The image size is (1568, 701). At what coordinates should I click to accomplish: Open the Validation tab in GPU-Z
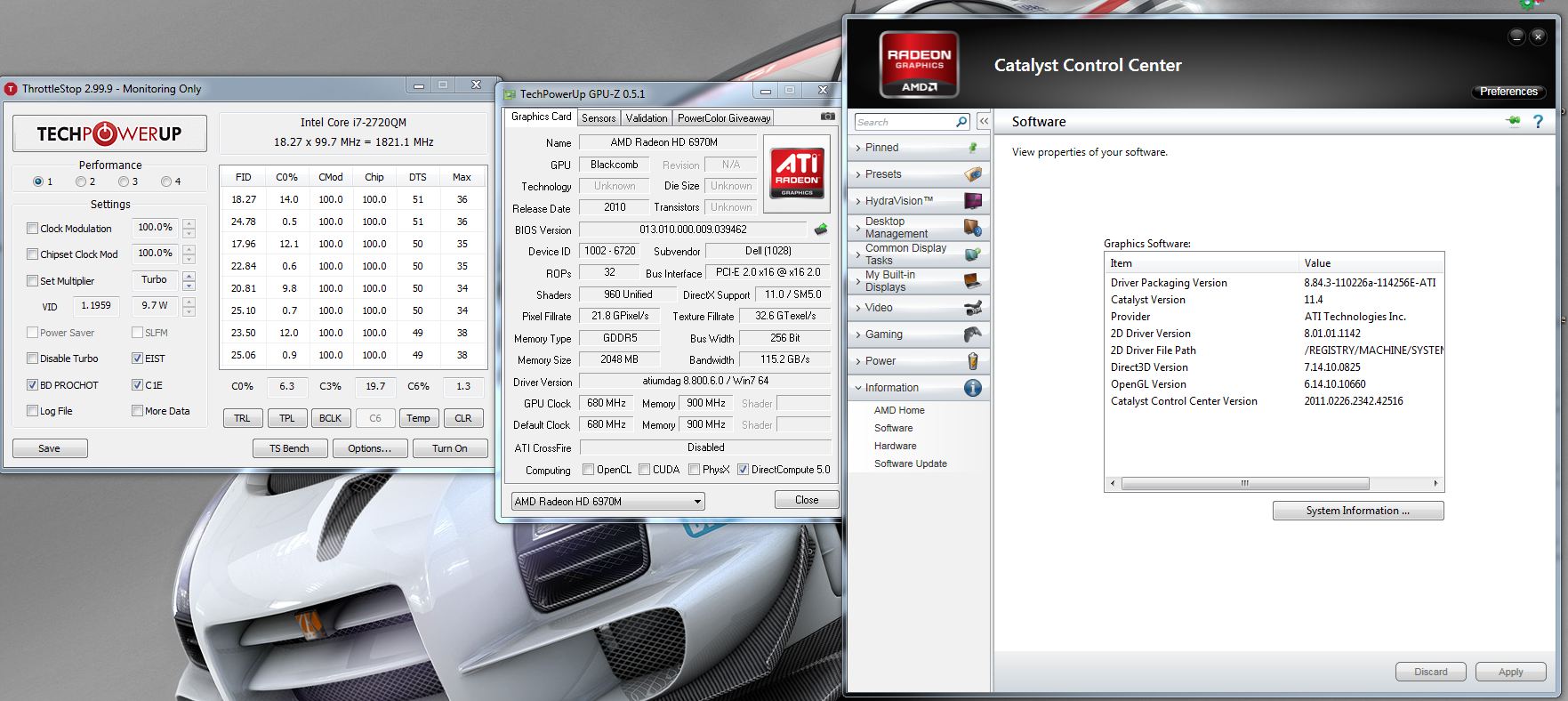click(647, 118)
